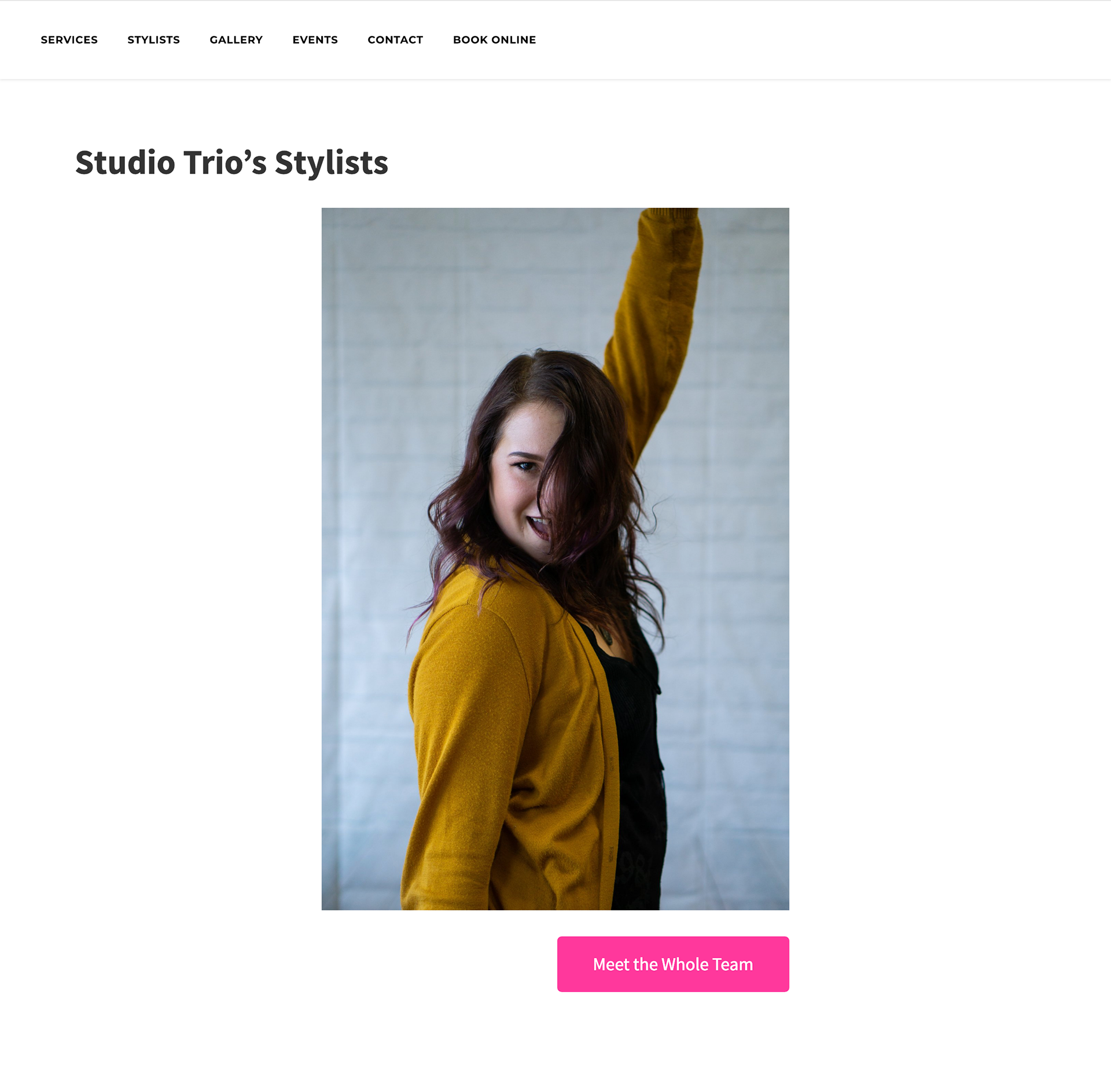Open the stylist portrait photo
This screenshot has height=1092, width=1111.
click(555, 559)
